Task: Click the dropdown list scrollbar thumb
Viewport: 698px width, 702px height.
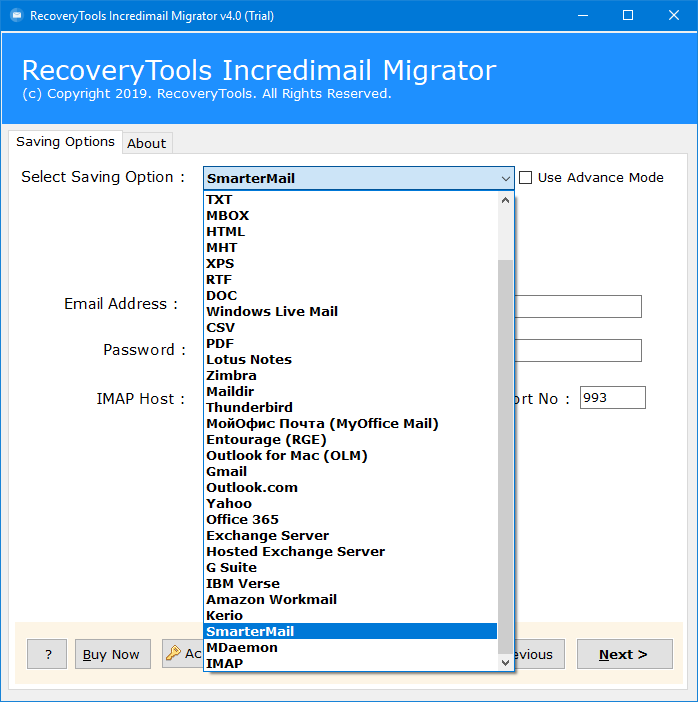Action: click(x=505, y=457)
